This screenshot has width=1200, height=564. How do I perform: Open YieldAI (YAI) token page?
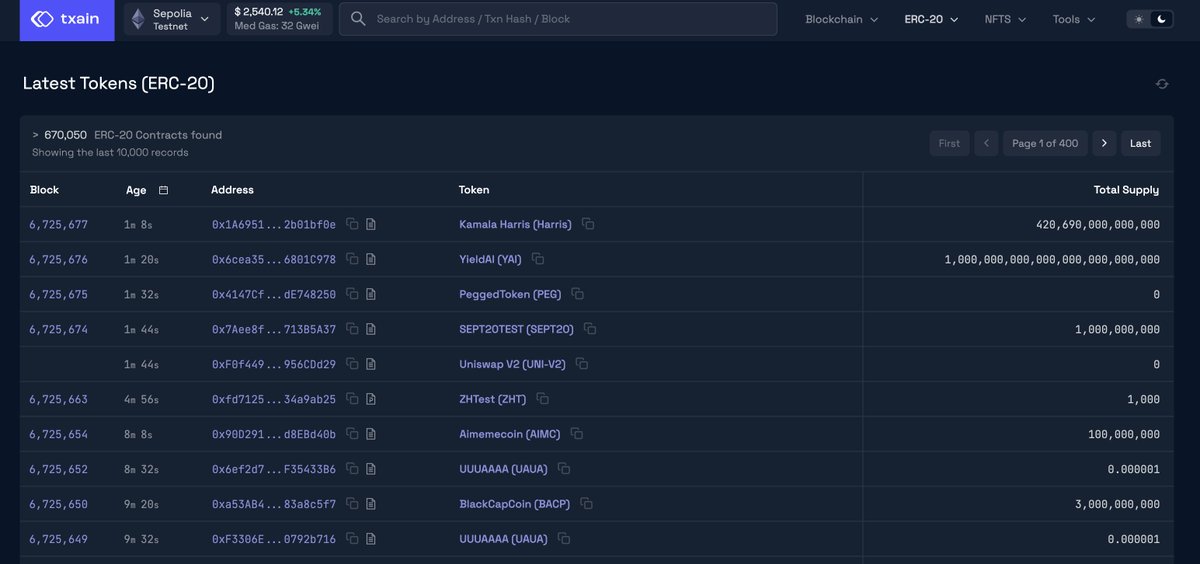click(x=490, y=260)
